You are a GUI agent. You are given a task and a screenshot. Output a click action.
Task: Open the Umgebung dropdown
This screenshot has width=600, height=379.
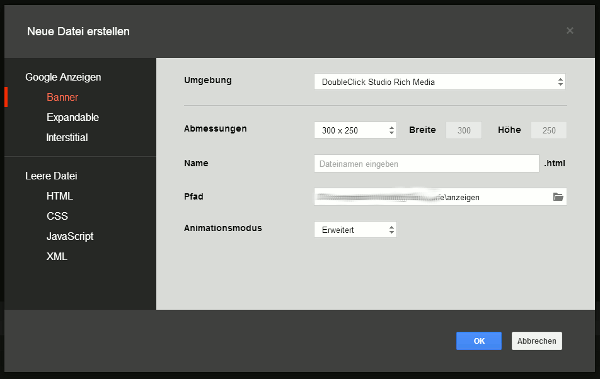pos(440,82)
